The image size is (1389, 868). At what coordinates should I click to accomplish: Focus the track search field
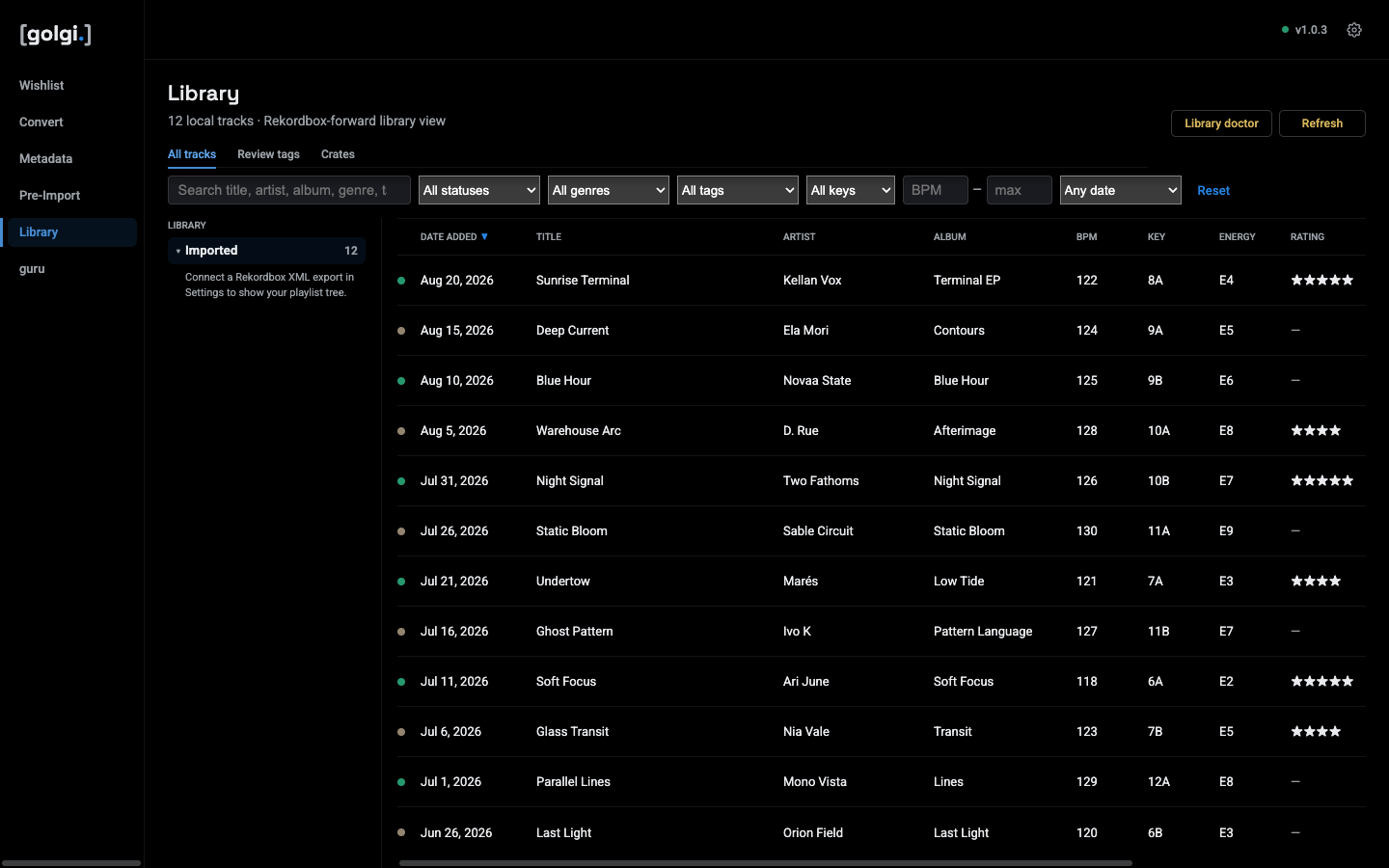point(289,190)
